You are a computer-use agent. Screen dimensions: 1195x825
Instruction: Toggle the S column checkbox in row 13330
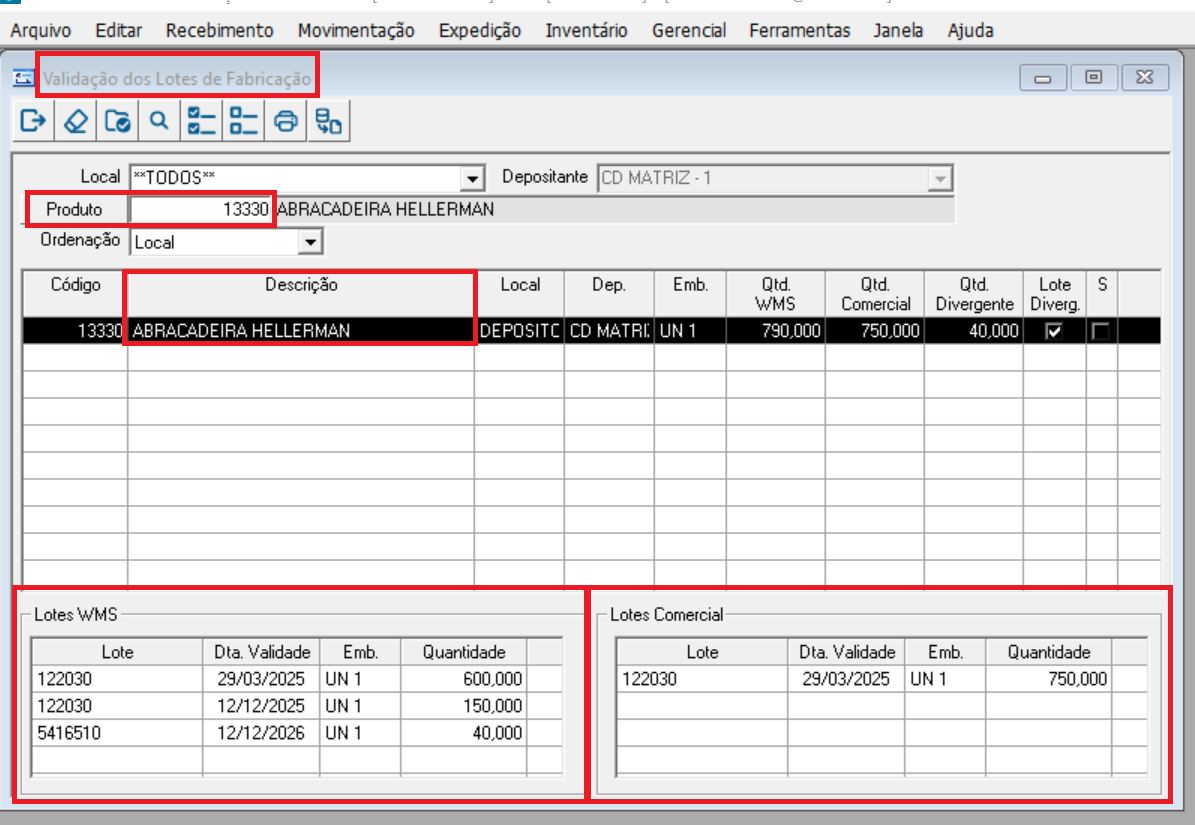click(x=1100, y=331)
